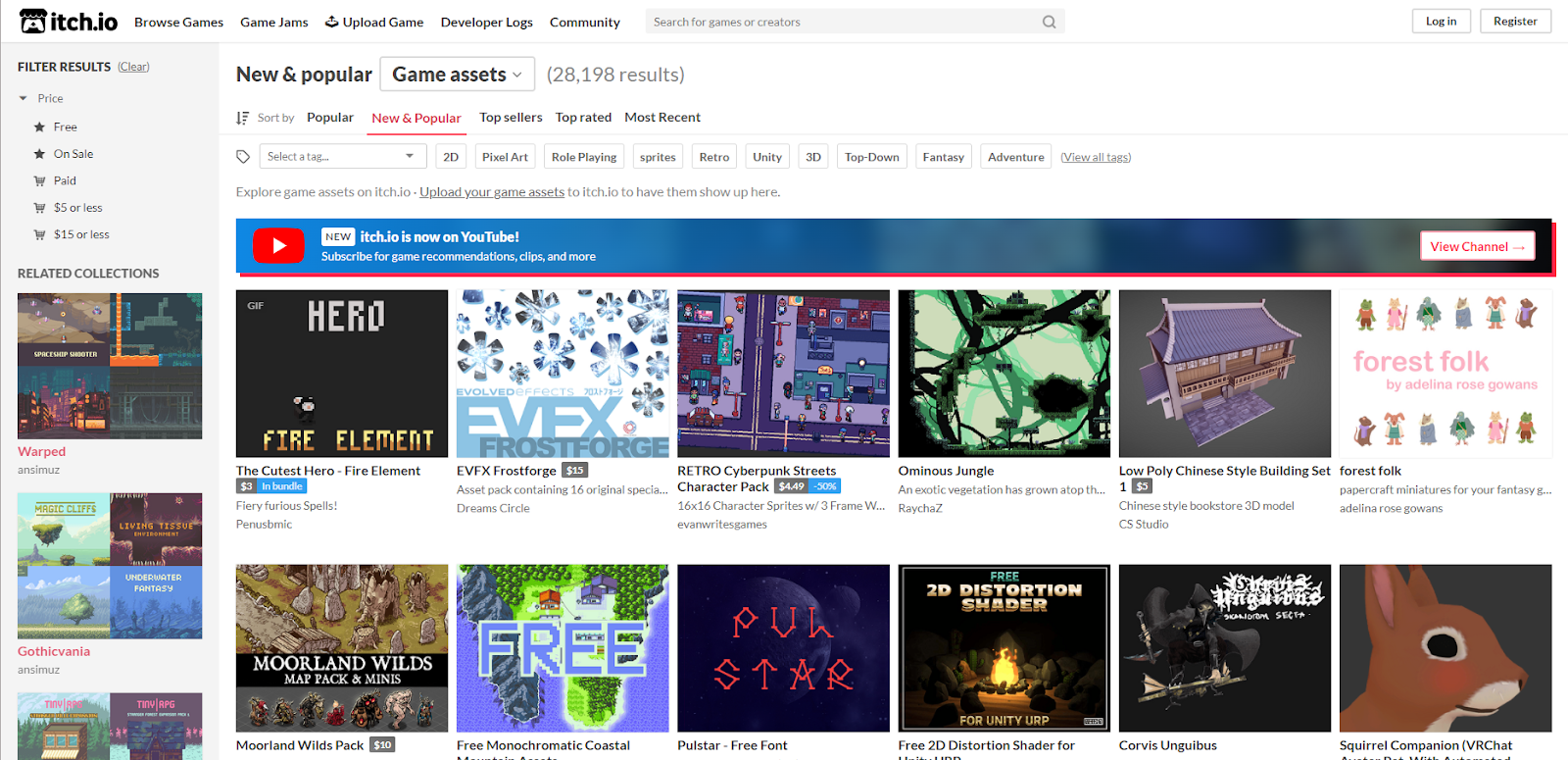Screen dimensions: 1568x760
Task: Click the Log in button
Action: [1442, 22]
